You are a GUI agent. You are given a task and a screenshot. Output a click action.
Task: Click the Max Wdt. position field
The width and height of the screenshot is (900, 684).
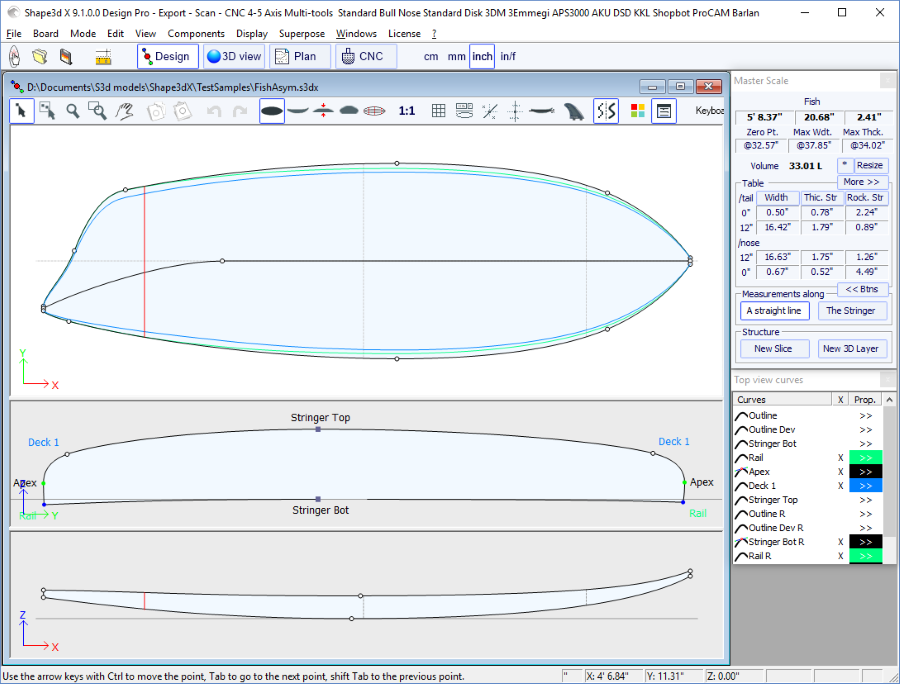coord(812,145)
